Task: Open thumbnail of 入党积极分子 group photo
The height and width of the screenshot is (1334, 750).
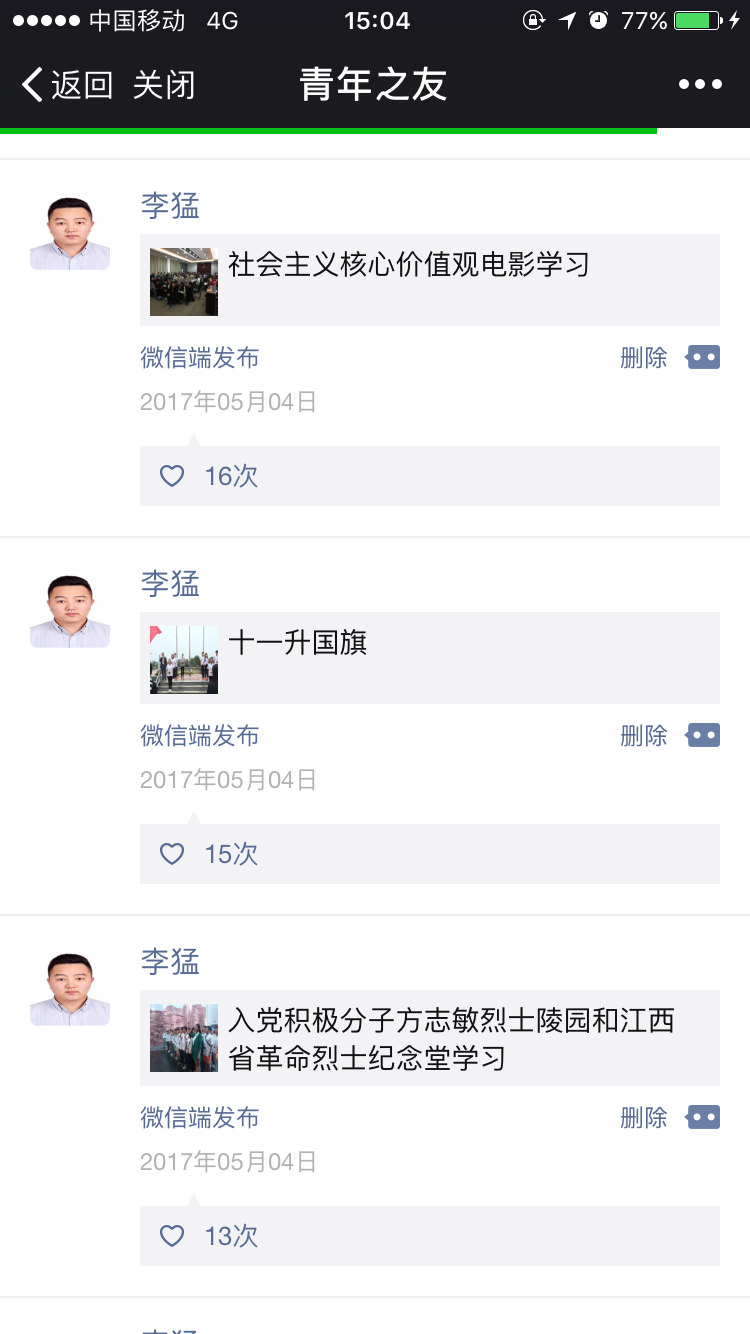Action: click(x=184, y=1038)
